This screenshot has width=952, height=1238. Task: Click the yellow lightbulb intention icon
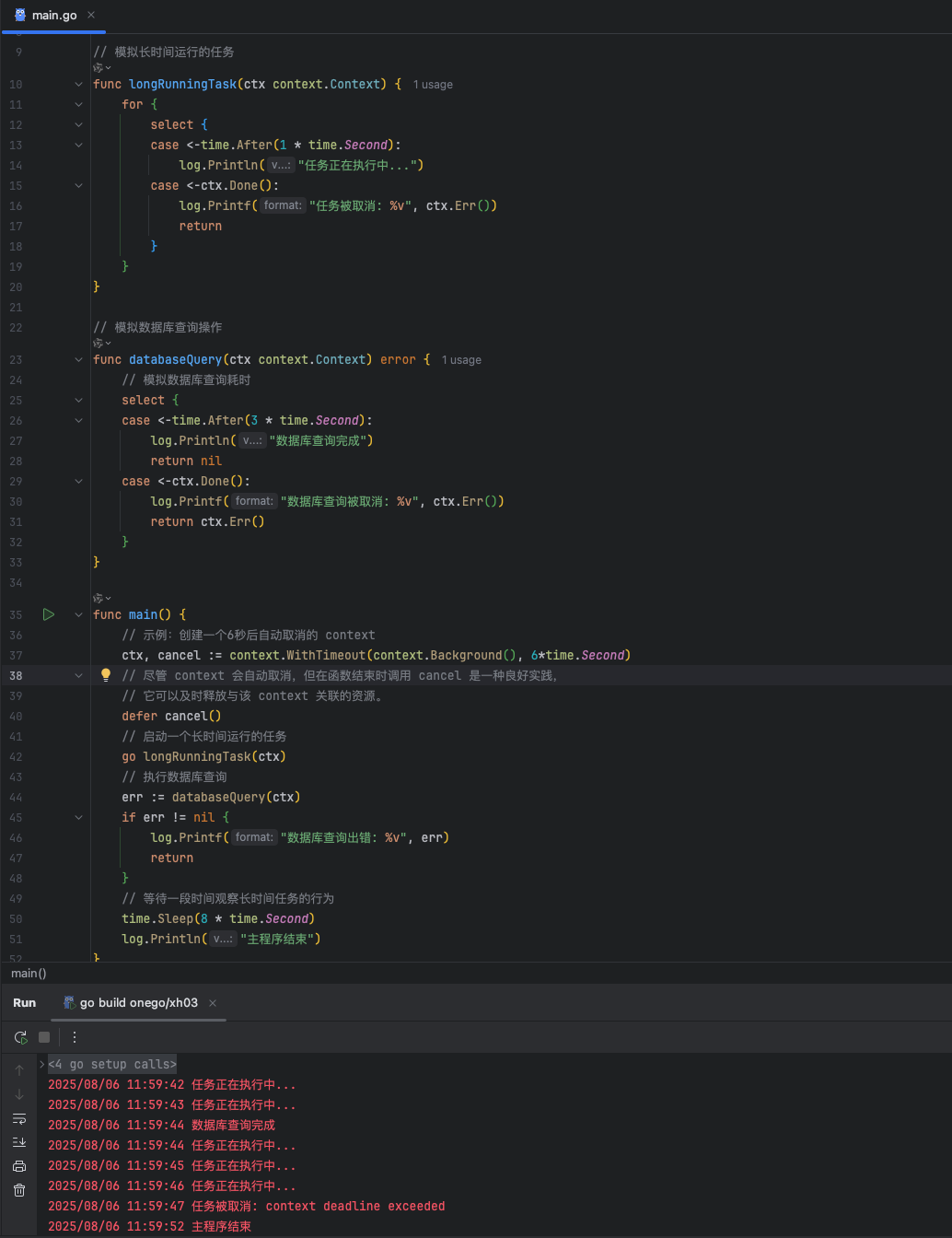point(106,675)
